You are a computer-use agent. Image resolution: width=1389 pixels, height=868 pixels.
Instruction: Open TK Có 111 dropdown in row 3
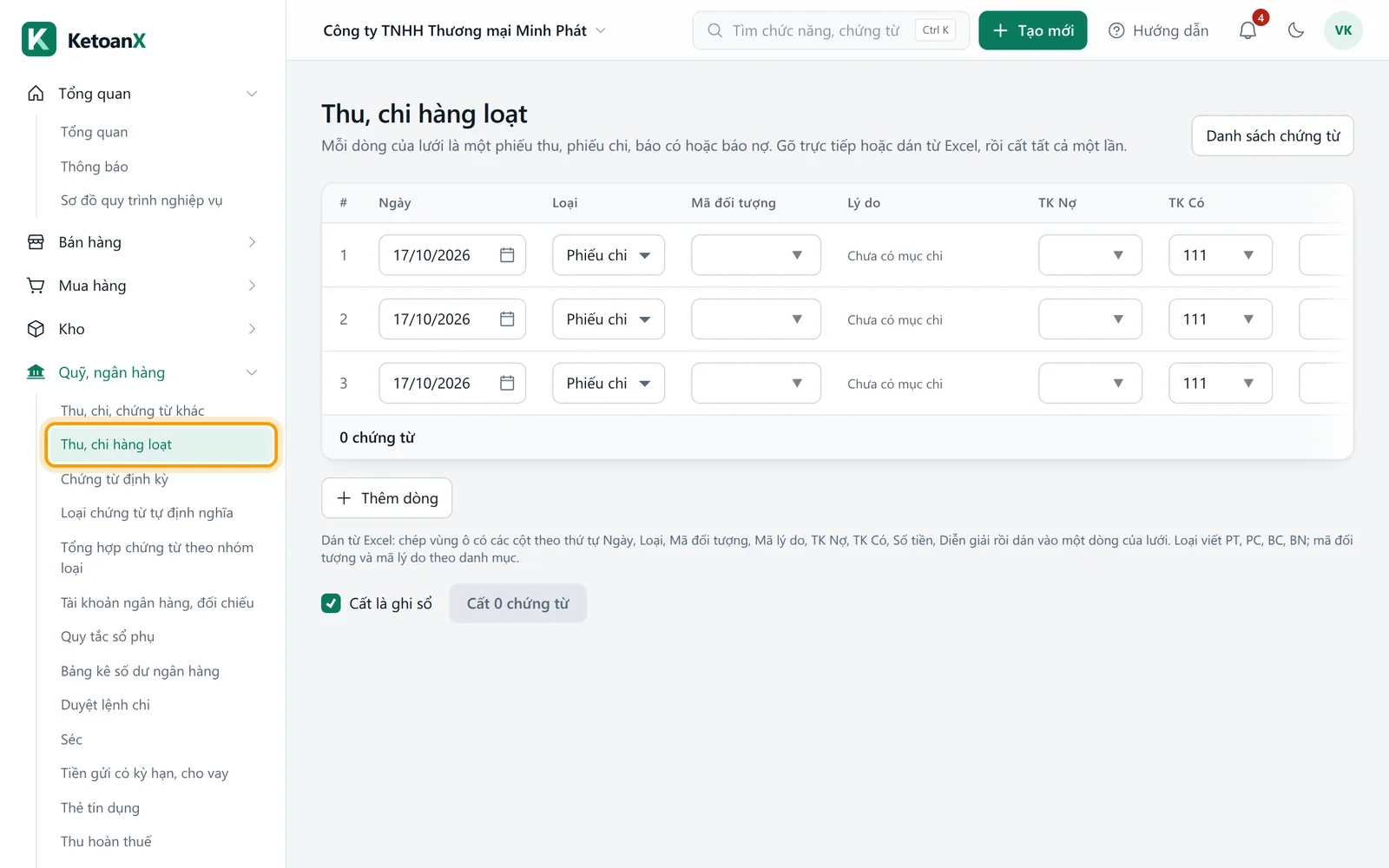[x=1221, y=383]
